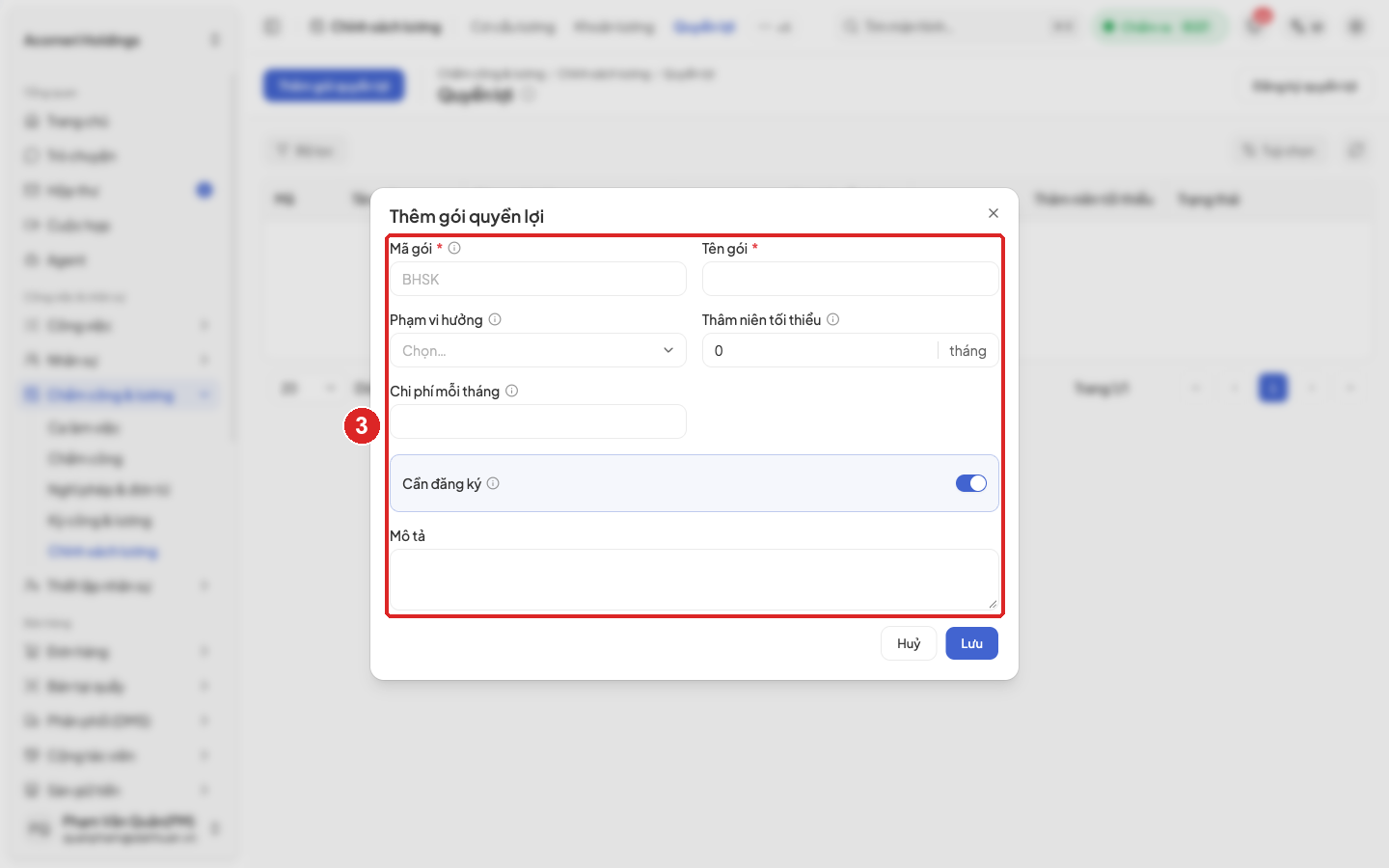Click info icon beside Thâm niên tối thiểu
The image size is (1389, 868).
(833, 319)
